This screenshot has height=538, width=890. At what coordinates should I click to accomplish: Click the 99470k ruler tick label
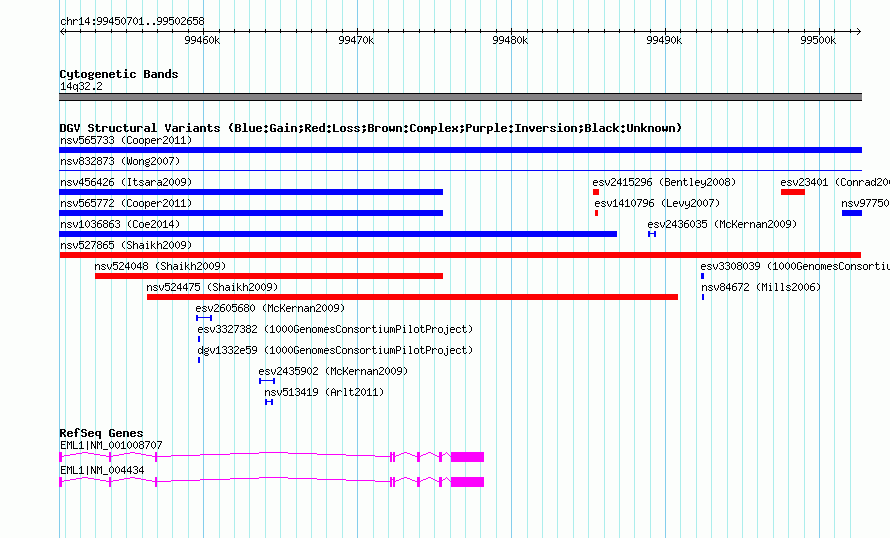[356, 40]
